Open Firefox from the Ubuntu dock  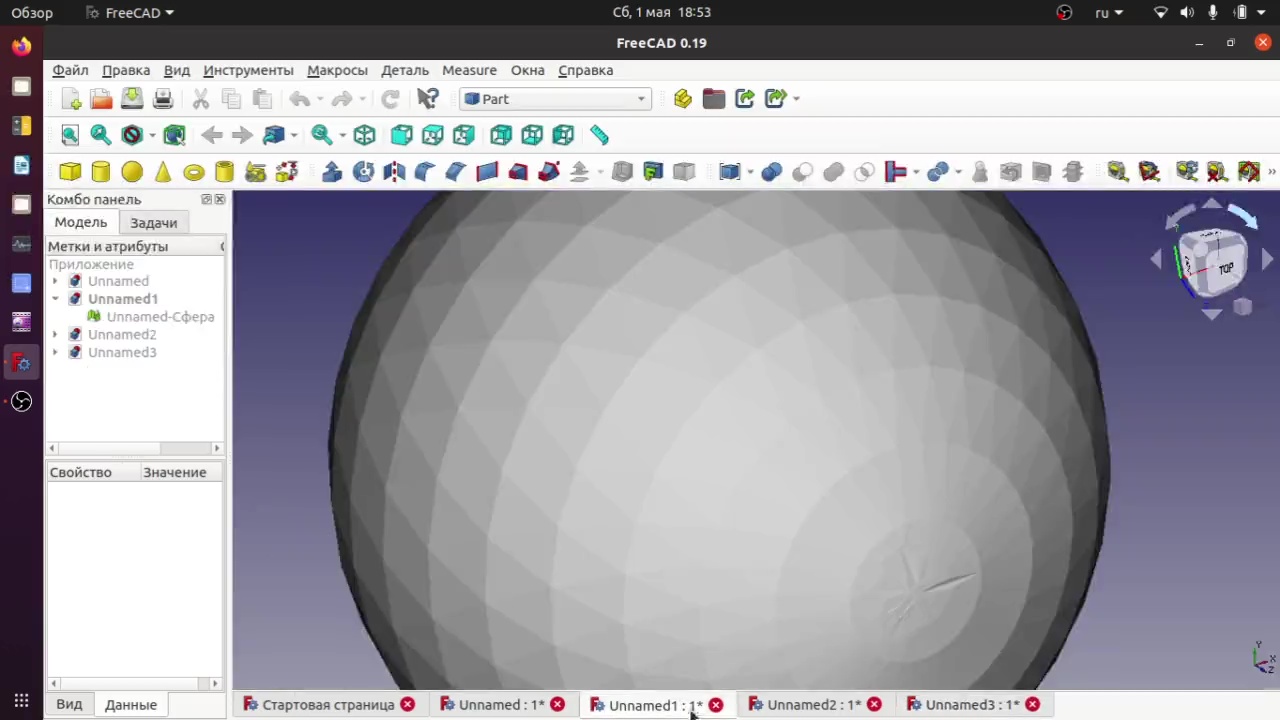pyautogui.click(x=21, y=46)
